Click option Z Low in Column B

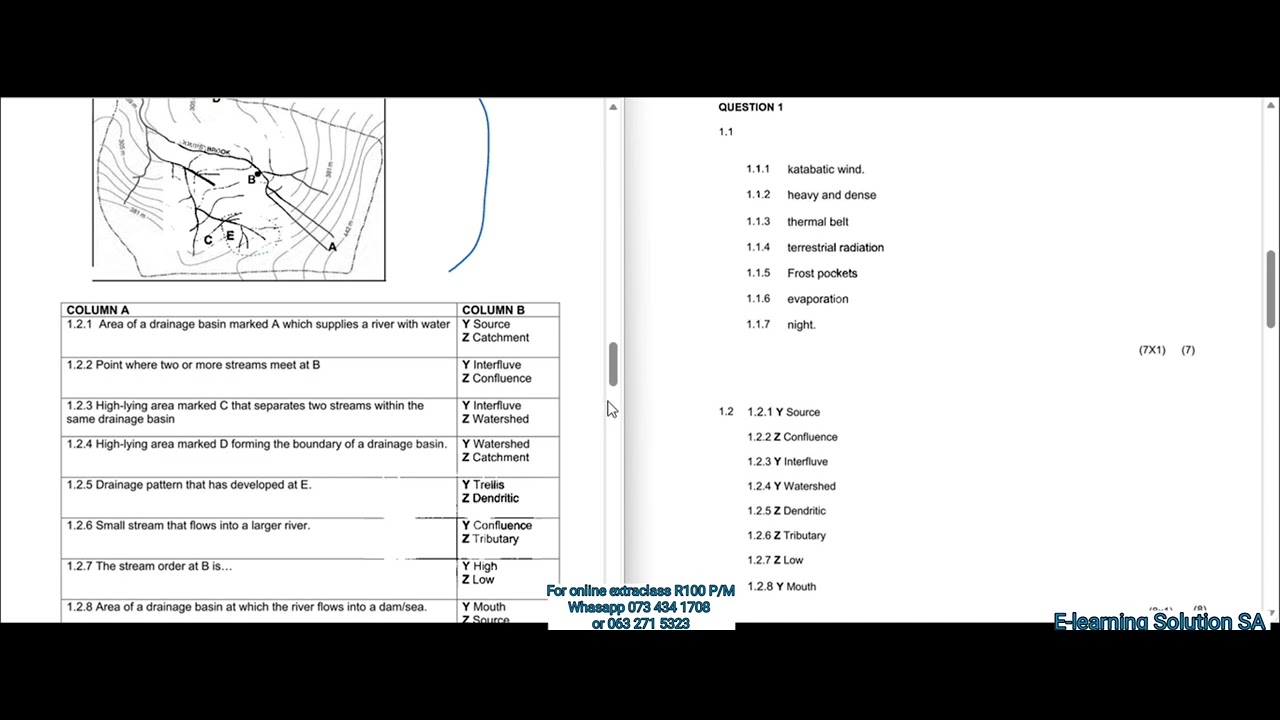click(478, 580)
